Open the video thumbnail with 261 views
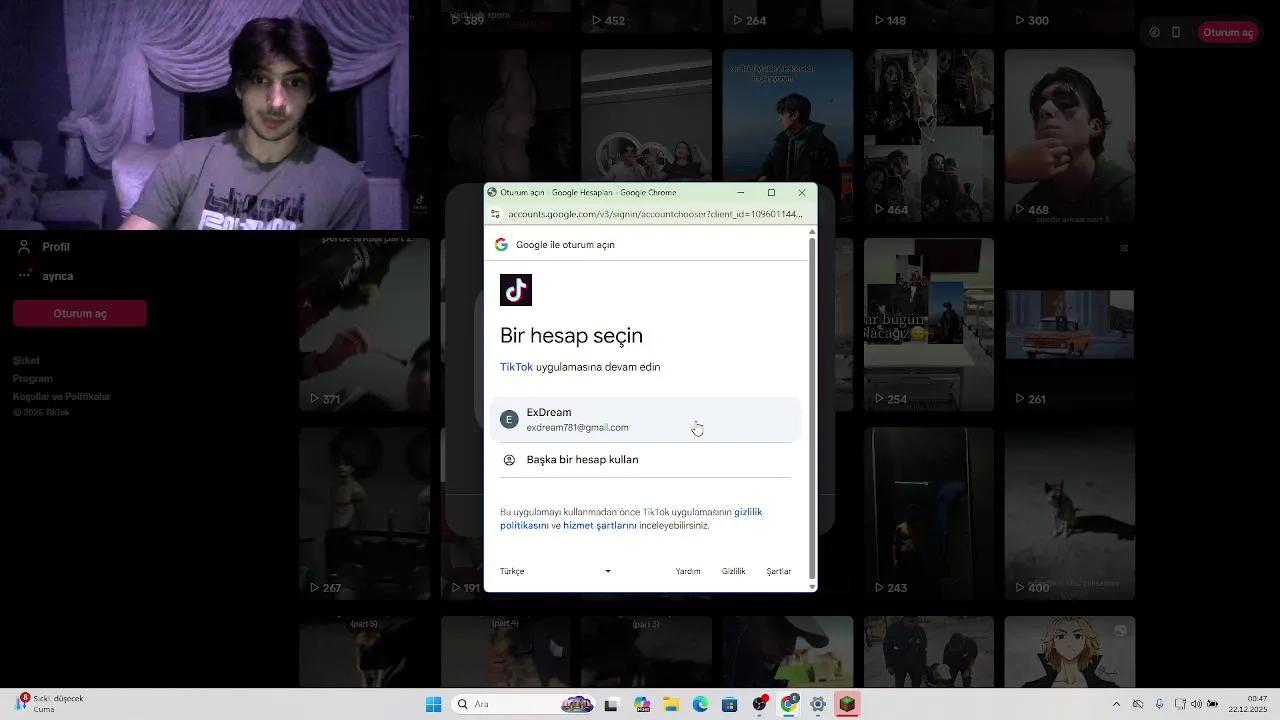1280x720 pixels. coord(1069,324)
